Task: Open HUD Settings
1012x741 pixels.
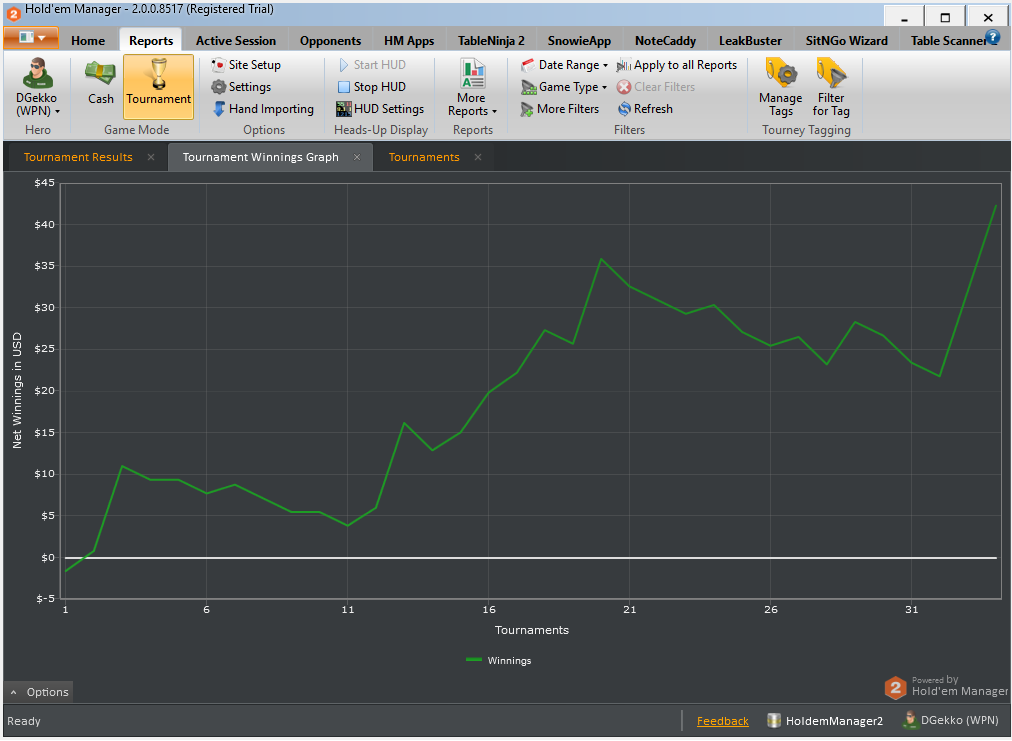Action: click(380, 108)
